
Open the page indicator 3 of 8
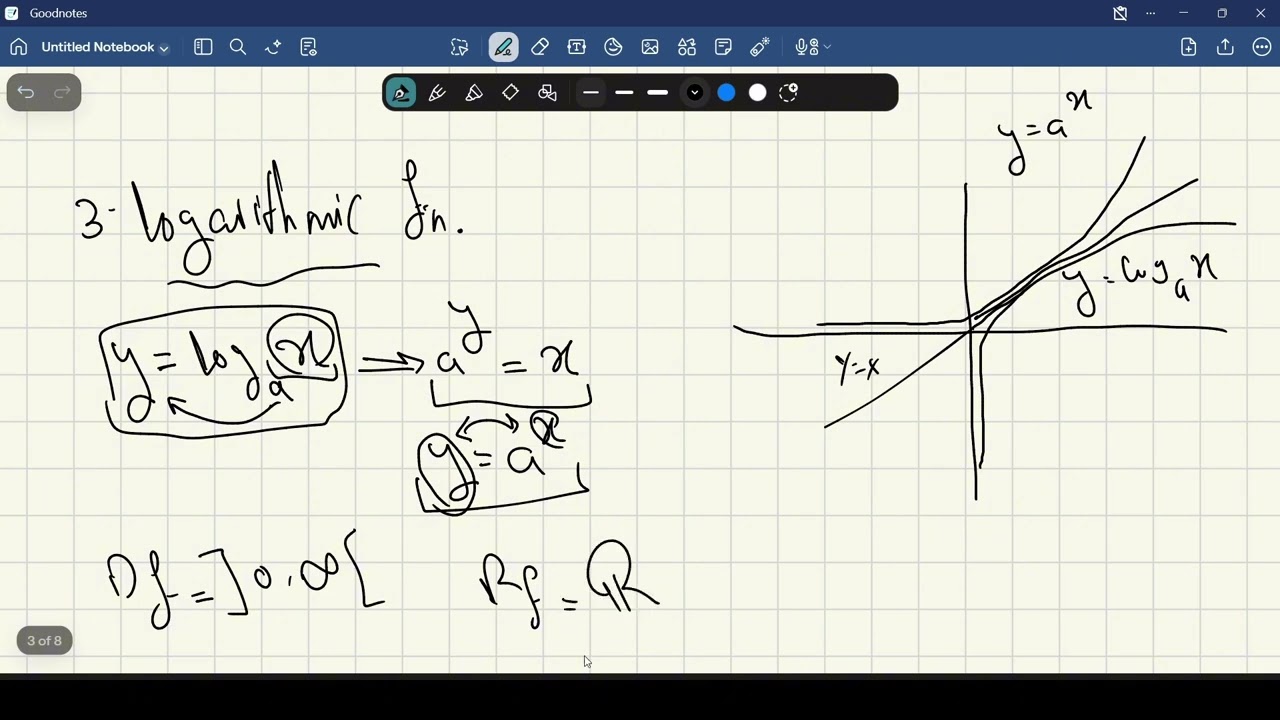click(x=44, y=641)
